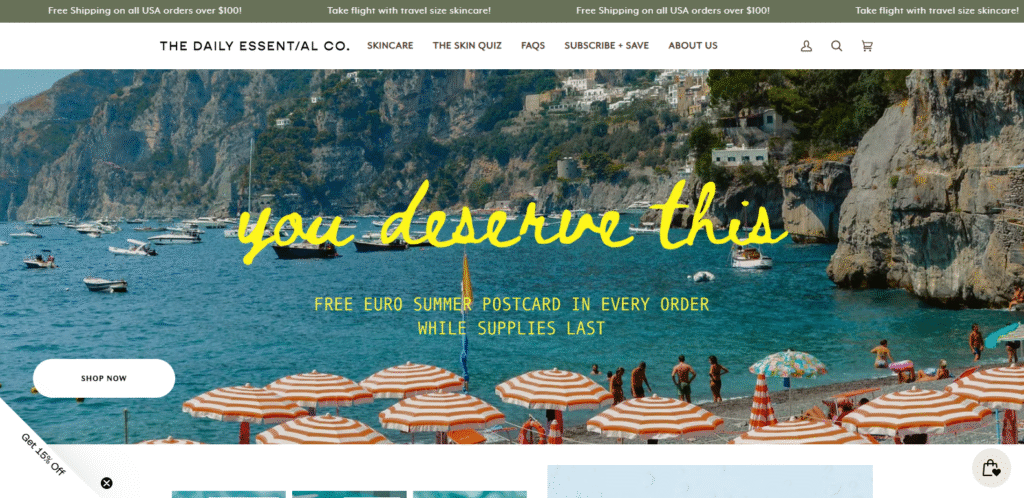The width and height of the screenshot is (1024, 498).
Task: Open the Skincare menu
Action: tap(390, 46)
